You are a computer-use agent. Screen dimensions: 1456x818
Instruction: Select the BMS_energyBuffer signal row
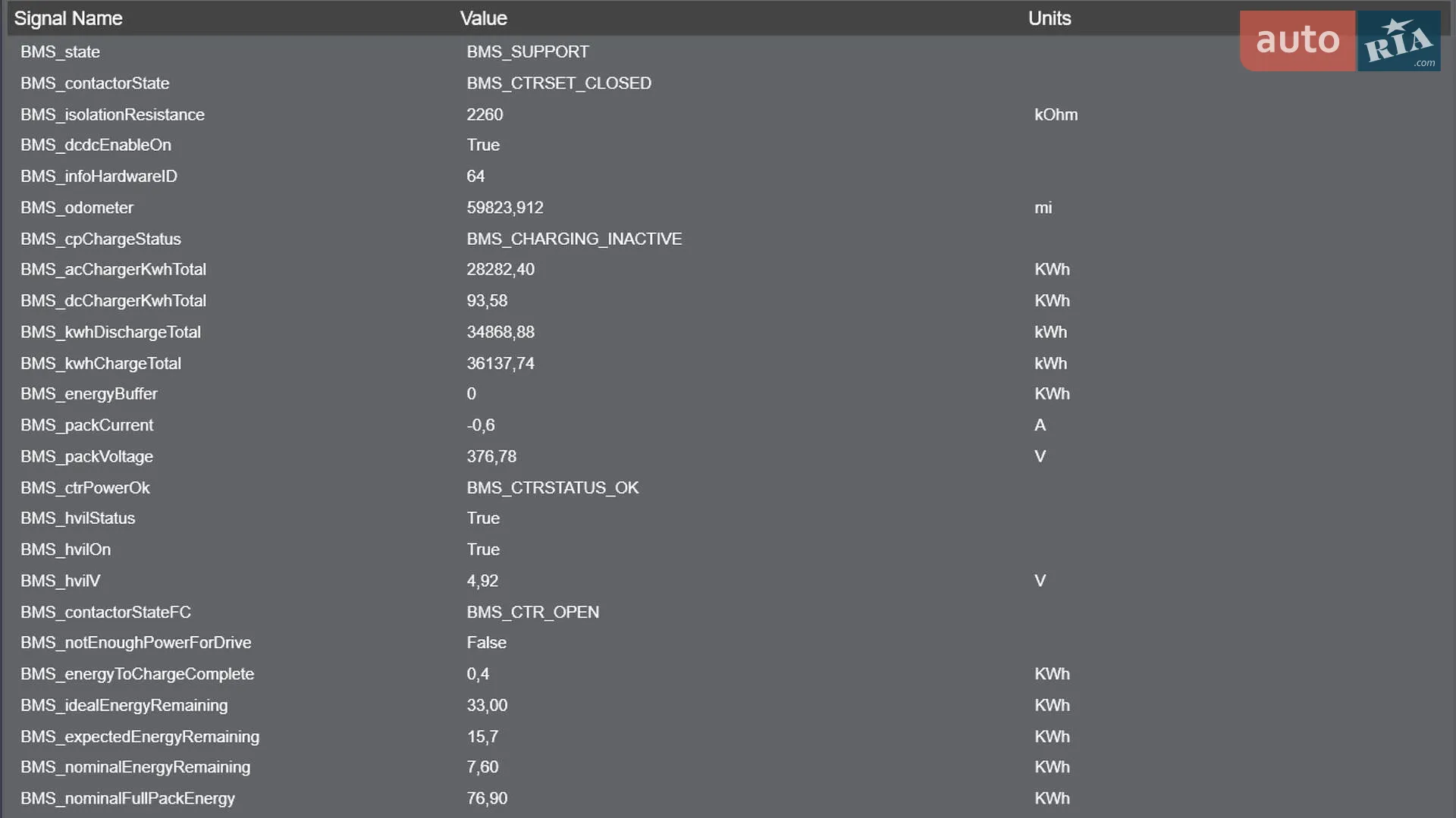pyautogui.click(x=728, y=393)
